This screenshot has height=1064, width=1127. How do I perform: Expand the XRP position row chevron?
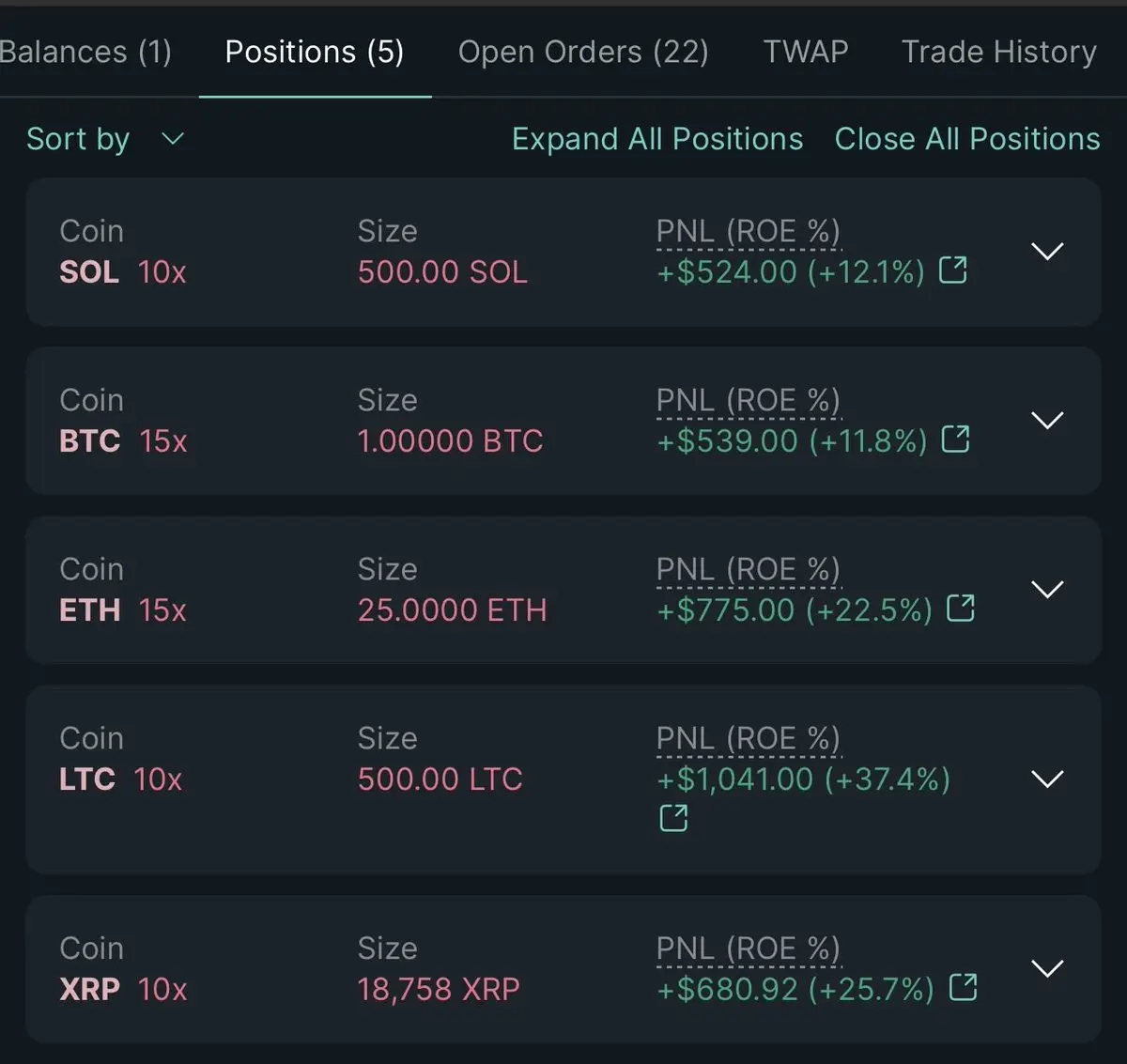point(1047,968)
